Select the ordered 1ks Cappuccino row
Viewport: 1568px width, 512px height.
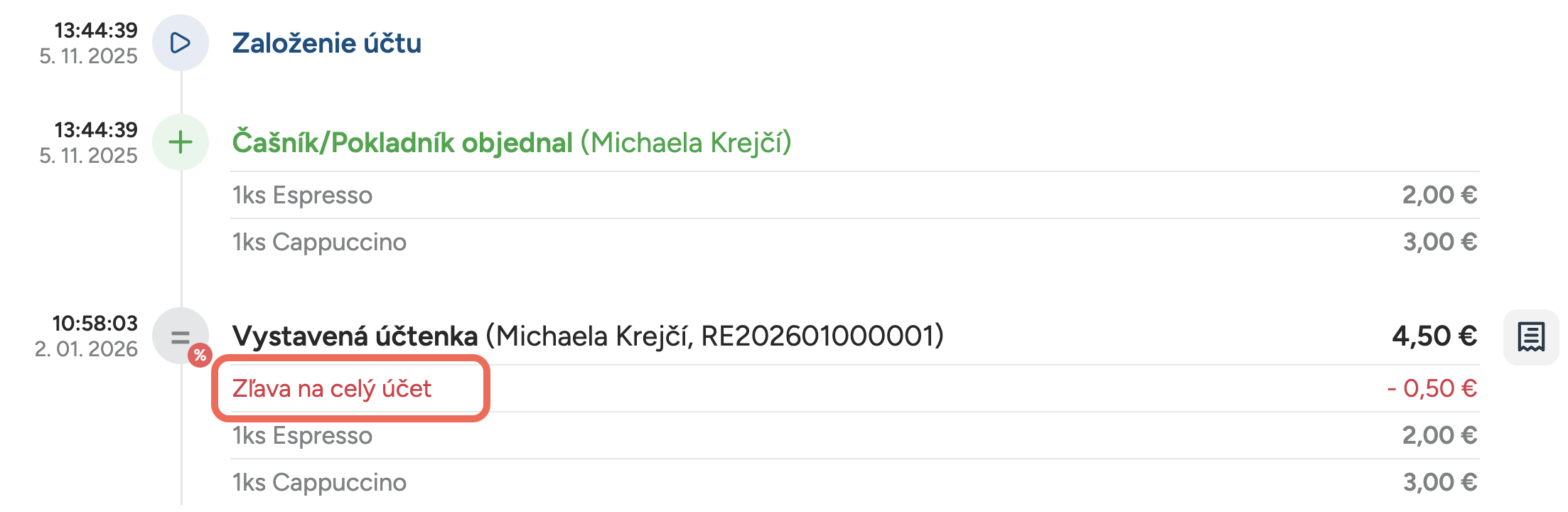(x=319, y=242)
